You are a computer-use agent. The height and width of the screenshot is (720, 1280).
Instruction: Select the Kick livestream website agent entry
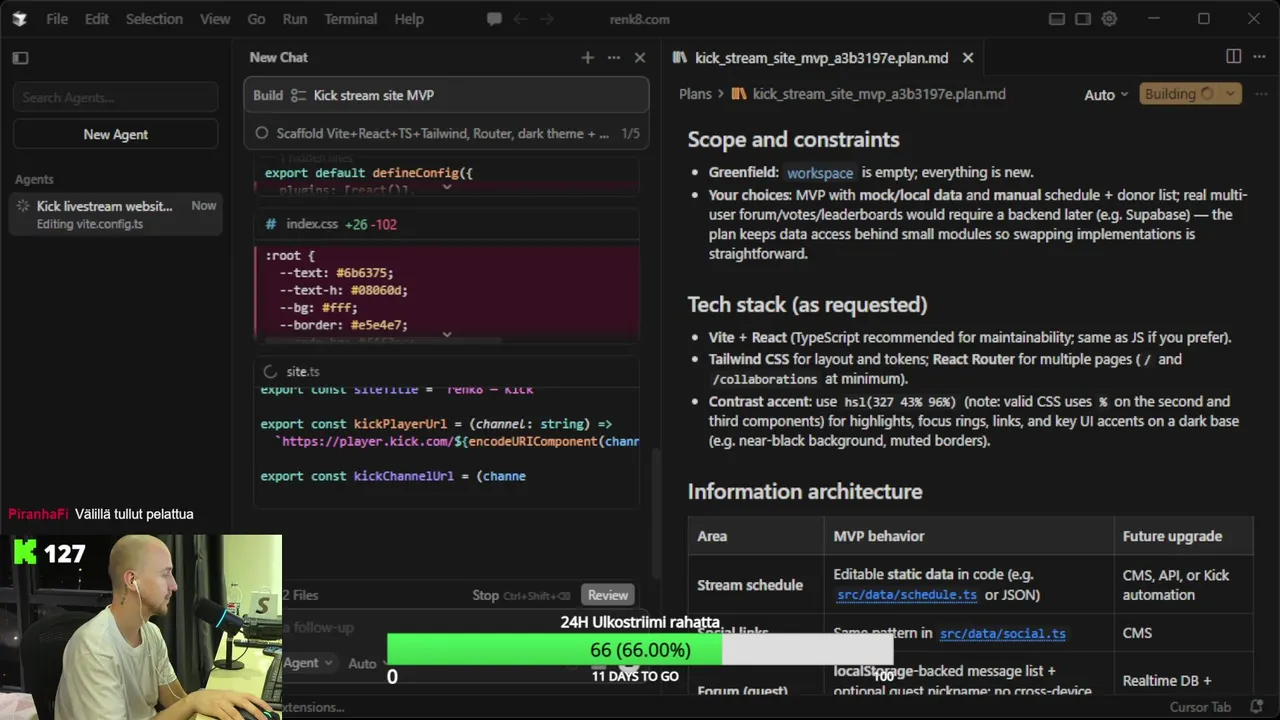(116, 214)
